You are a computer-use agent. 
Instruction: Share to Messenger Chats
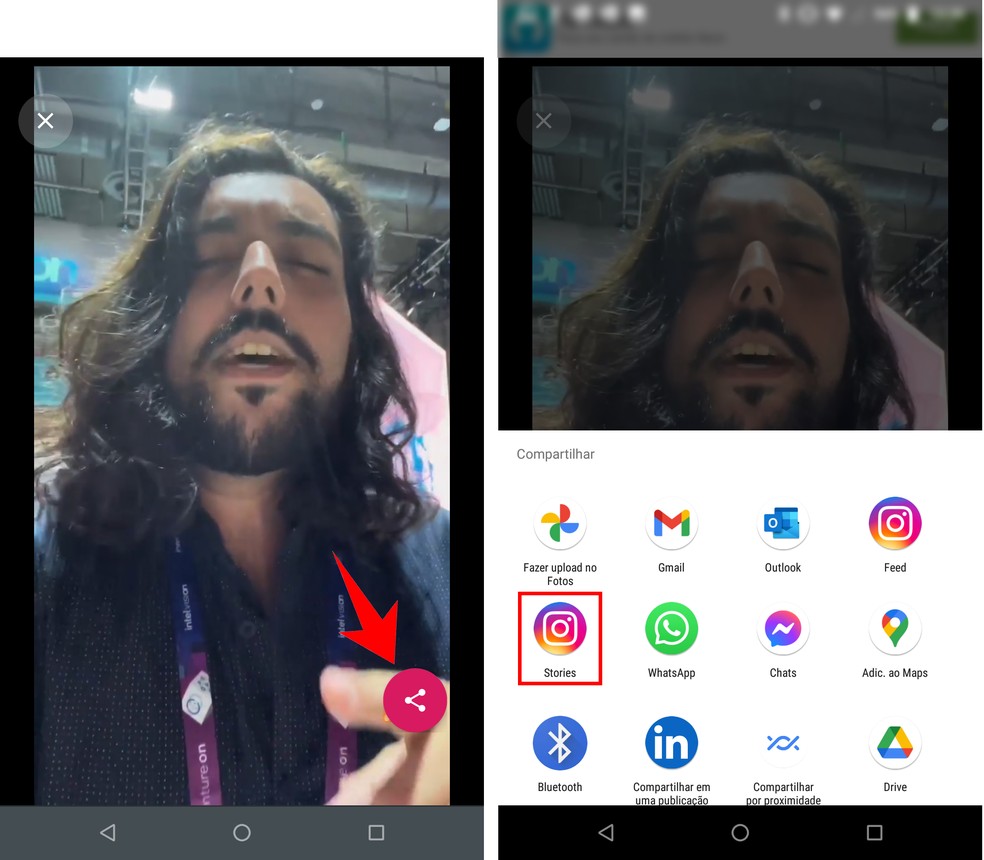783,640
